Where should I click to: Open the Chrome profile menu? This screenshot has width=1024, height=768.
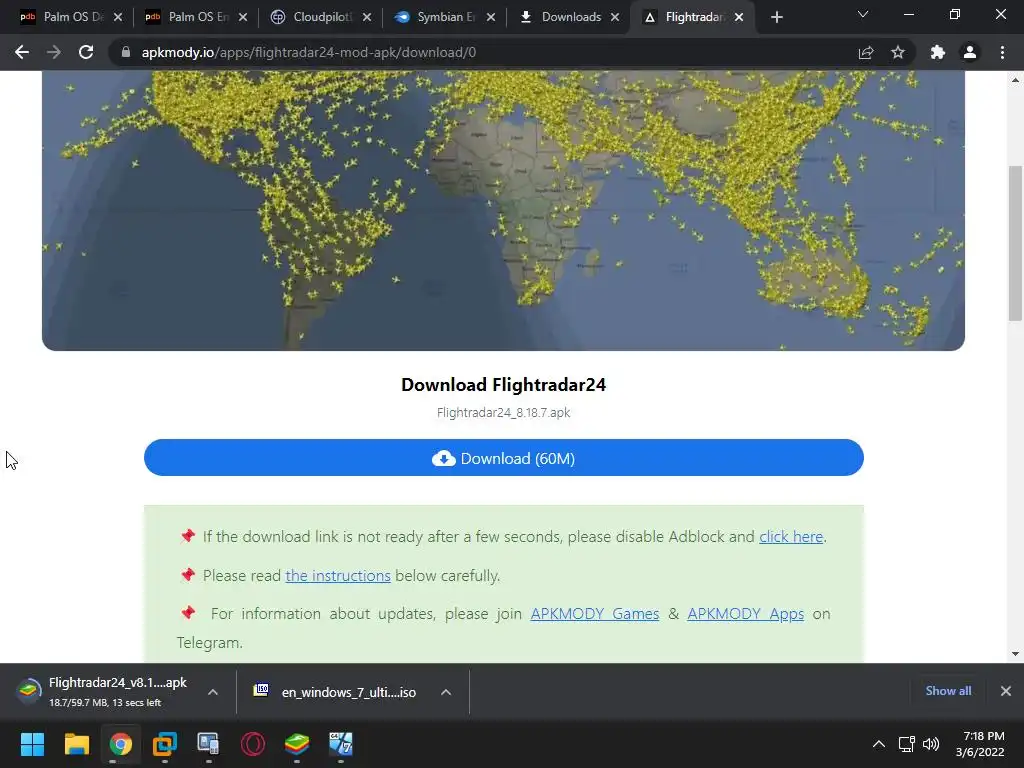970,52
